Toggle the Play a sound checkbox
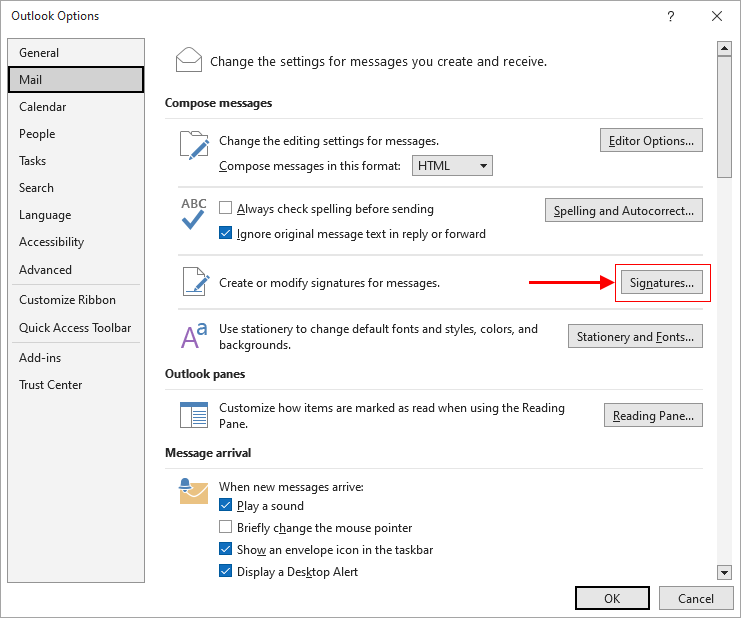The image size is (741, 618). (x=226, y=506)
